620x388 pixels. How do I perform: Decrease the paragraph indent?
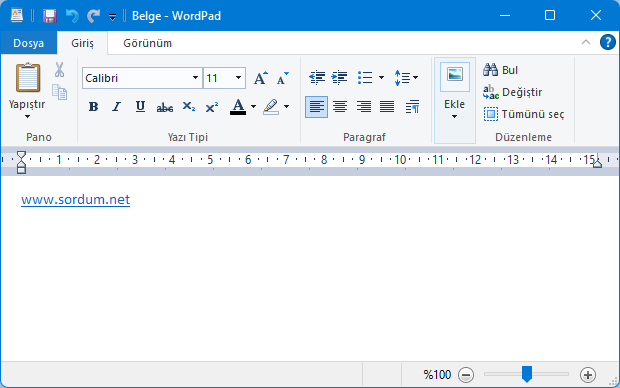tap(317, 78)
